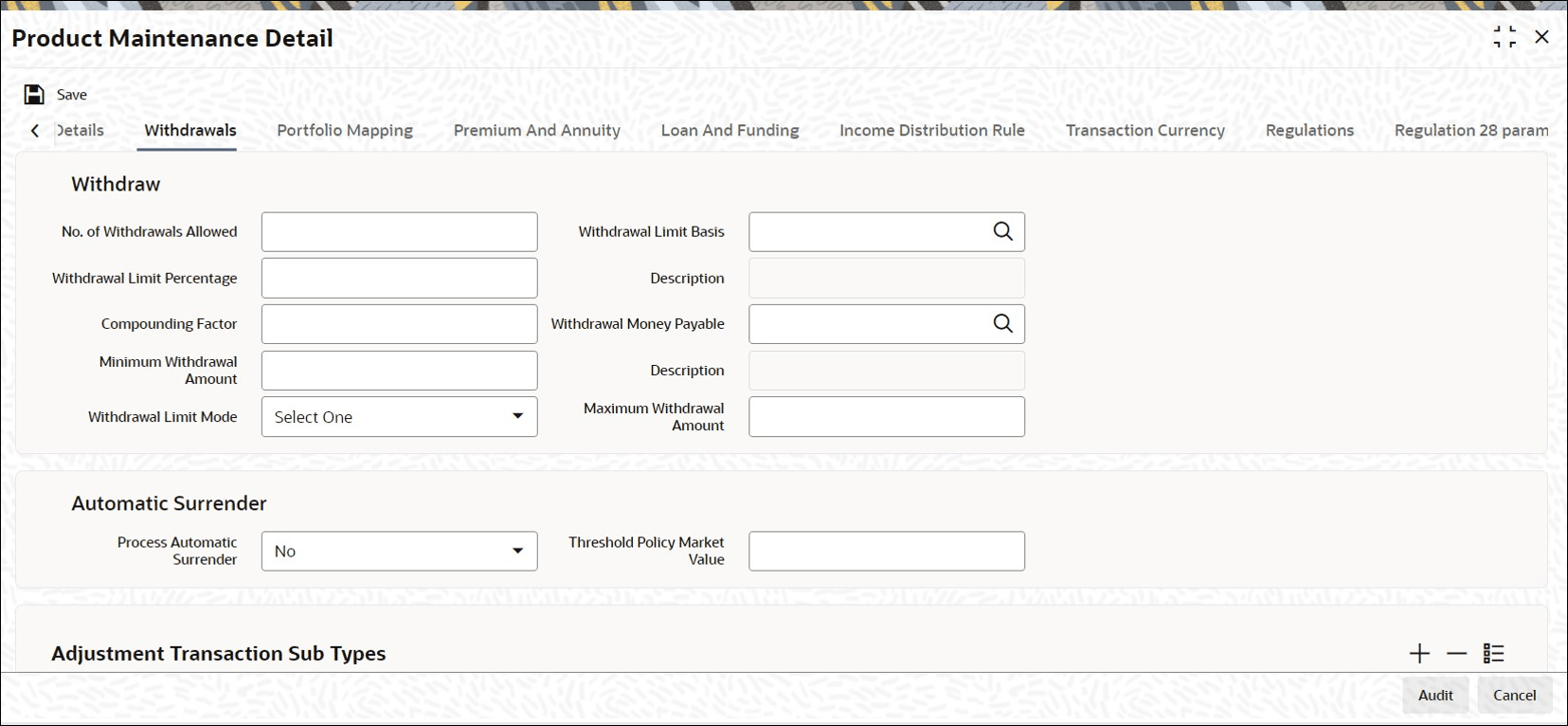
Task: Go to the Regulations tab
Action: pos(1309,130)
